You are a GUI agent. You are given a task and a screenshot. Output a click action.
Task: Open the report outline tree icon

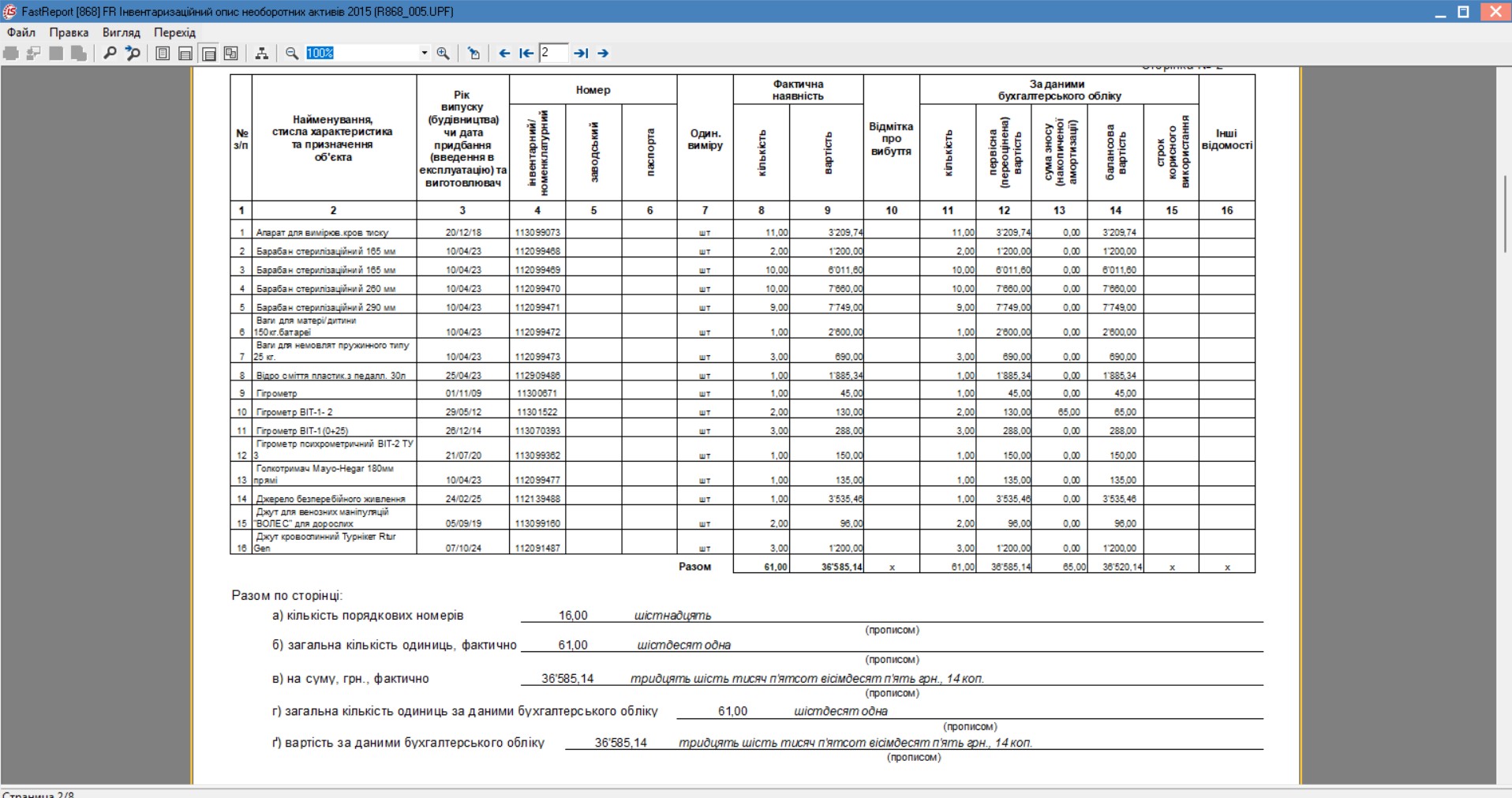[x=262, y=53]
